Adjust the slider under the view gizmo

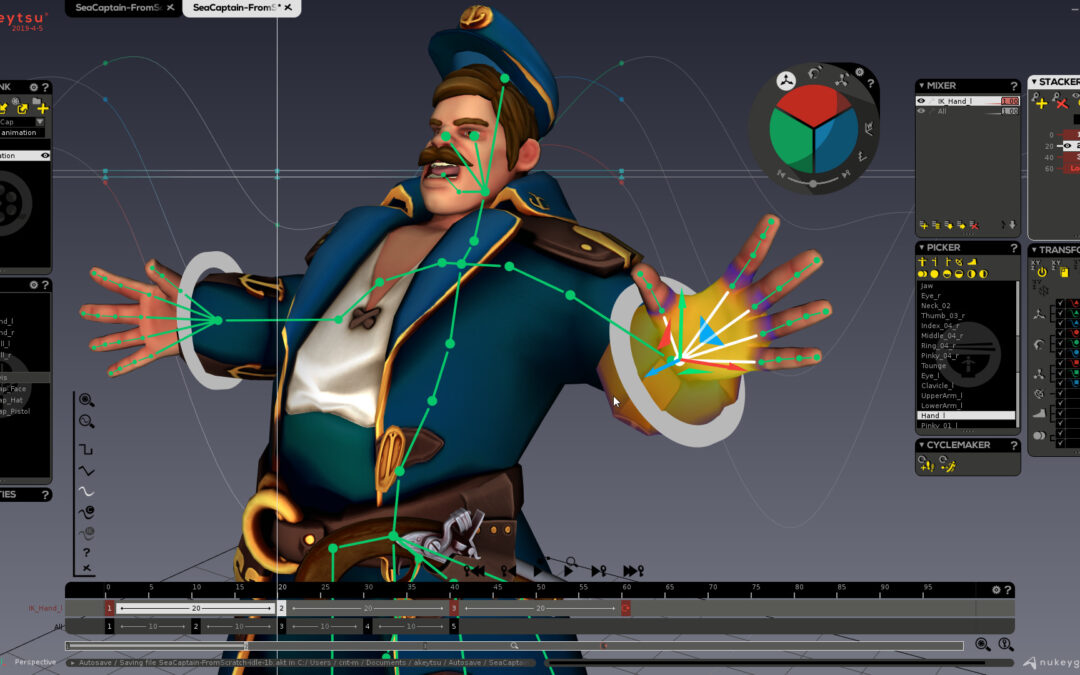pos(813,183)
